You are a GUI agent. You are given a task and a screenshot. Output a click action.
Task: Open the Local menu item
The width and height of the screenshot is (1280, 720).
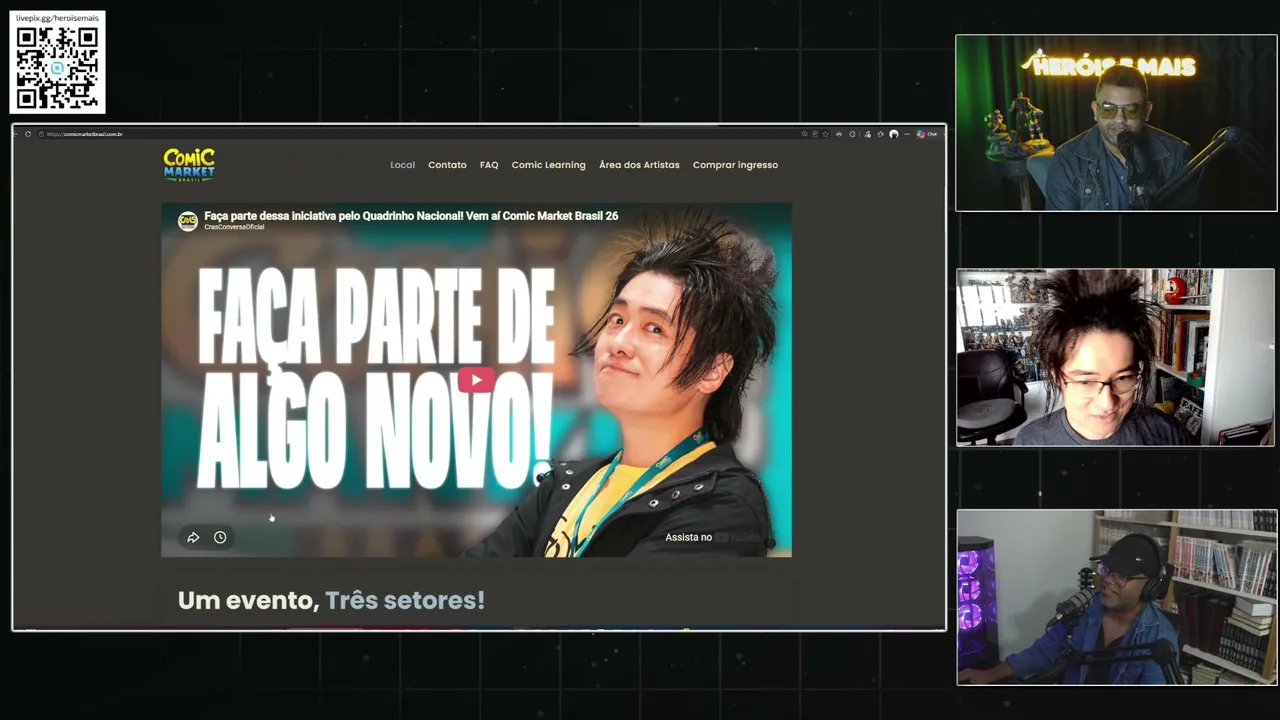(402, 165)
